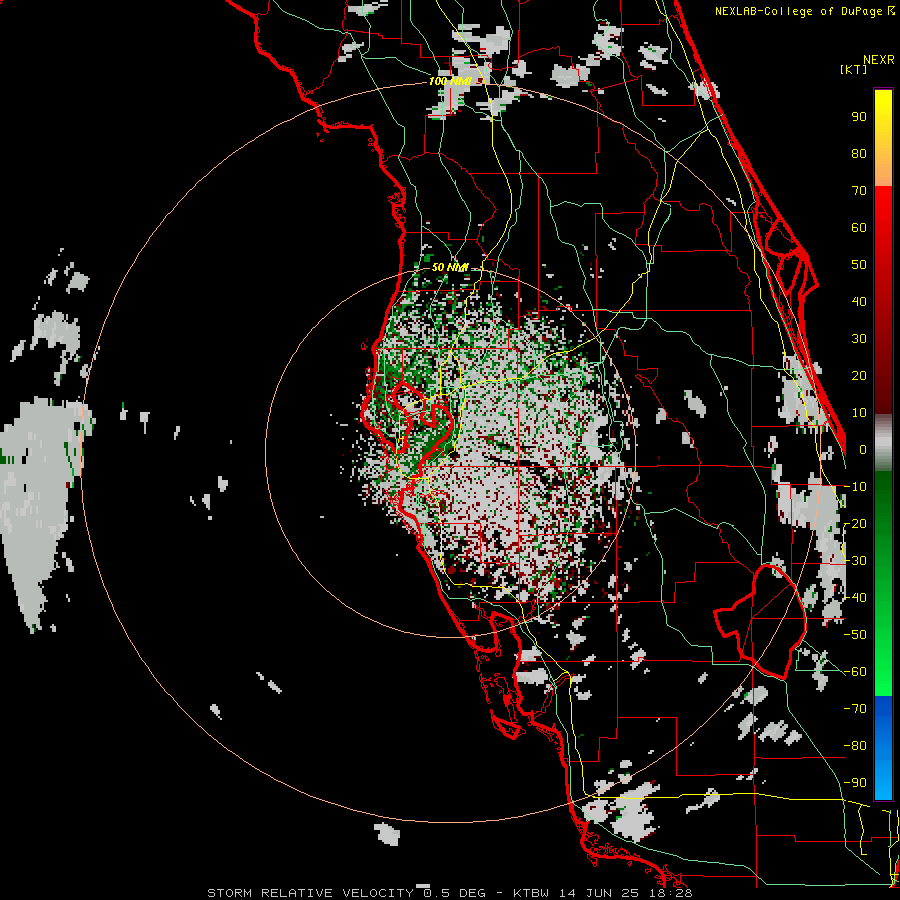Click the NEXLAB-College of DuPage title text
The height and width of the screenshot is (900, 900).
tap(804, 11)
